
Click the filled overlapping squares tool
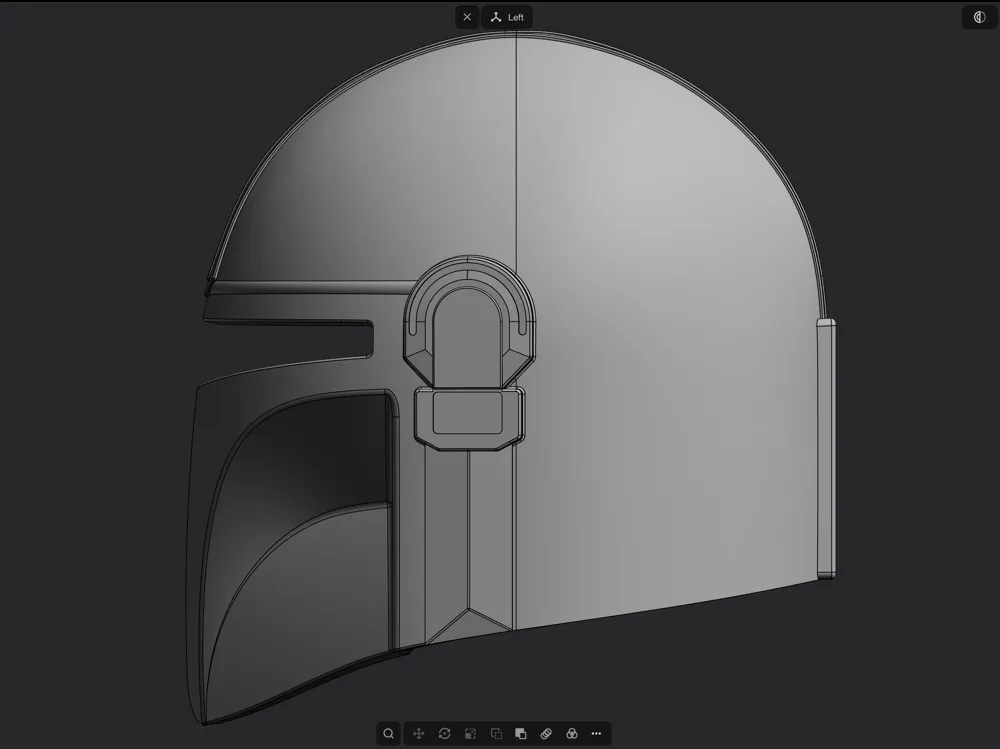point(520,734)
